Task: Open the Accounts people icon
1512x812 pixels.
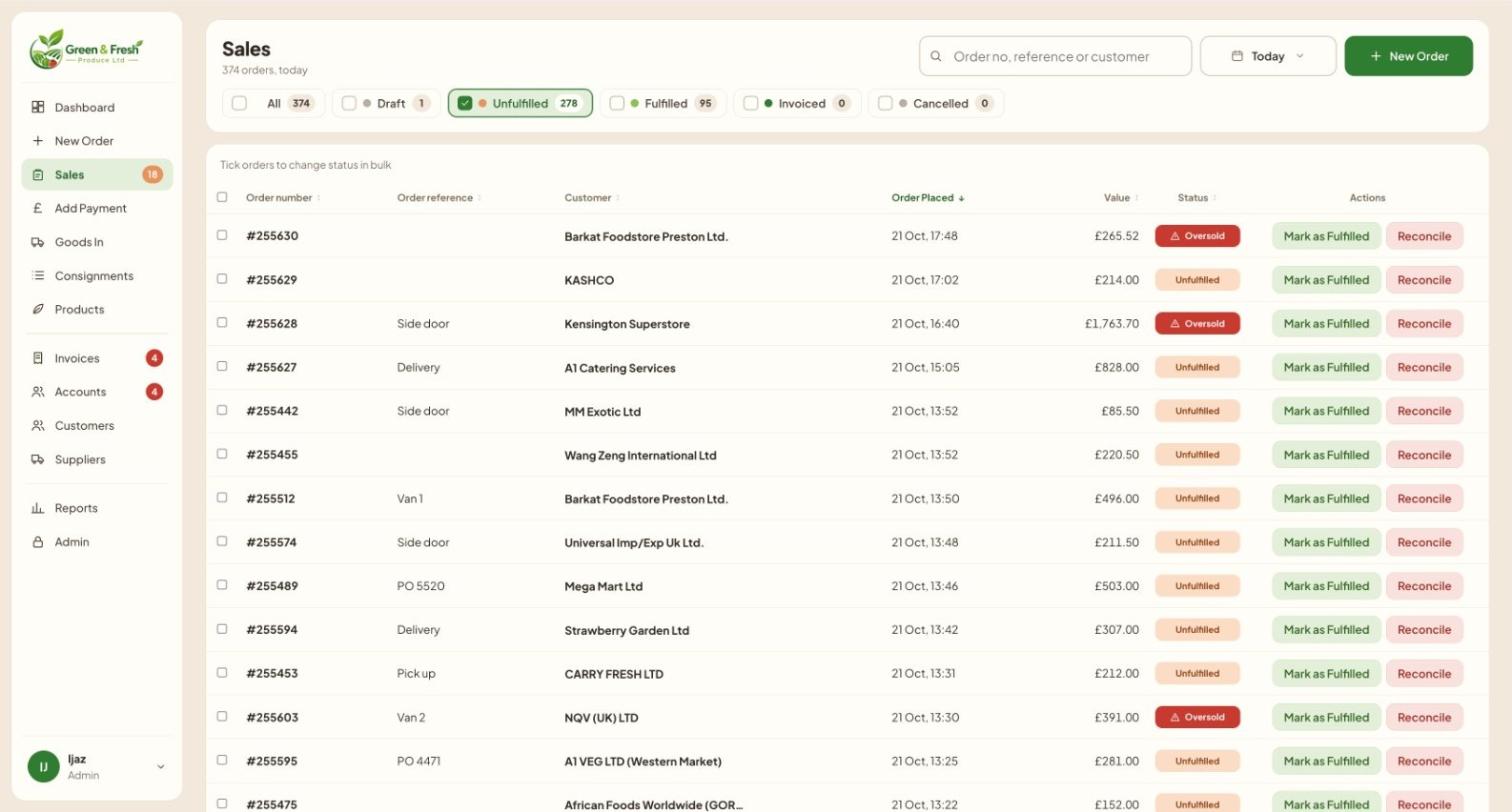Action: [38, 392]
